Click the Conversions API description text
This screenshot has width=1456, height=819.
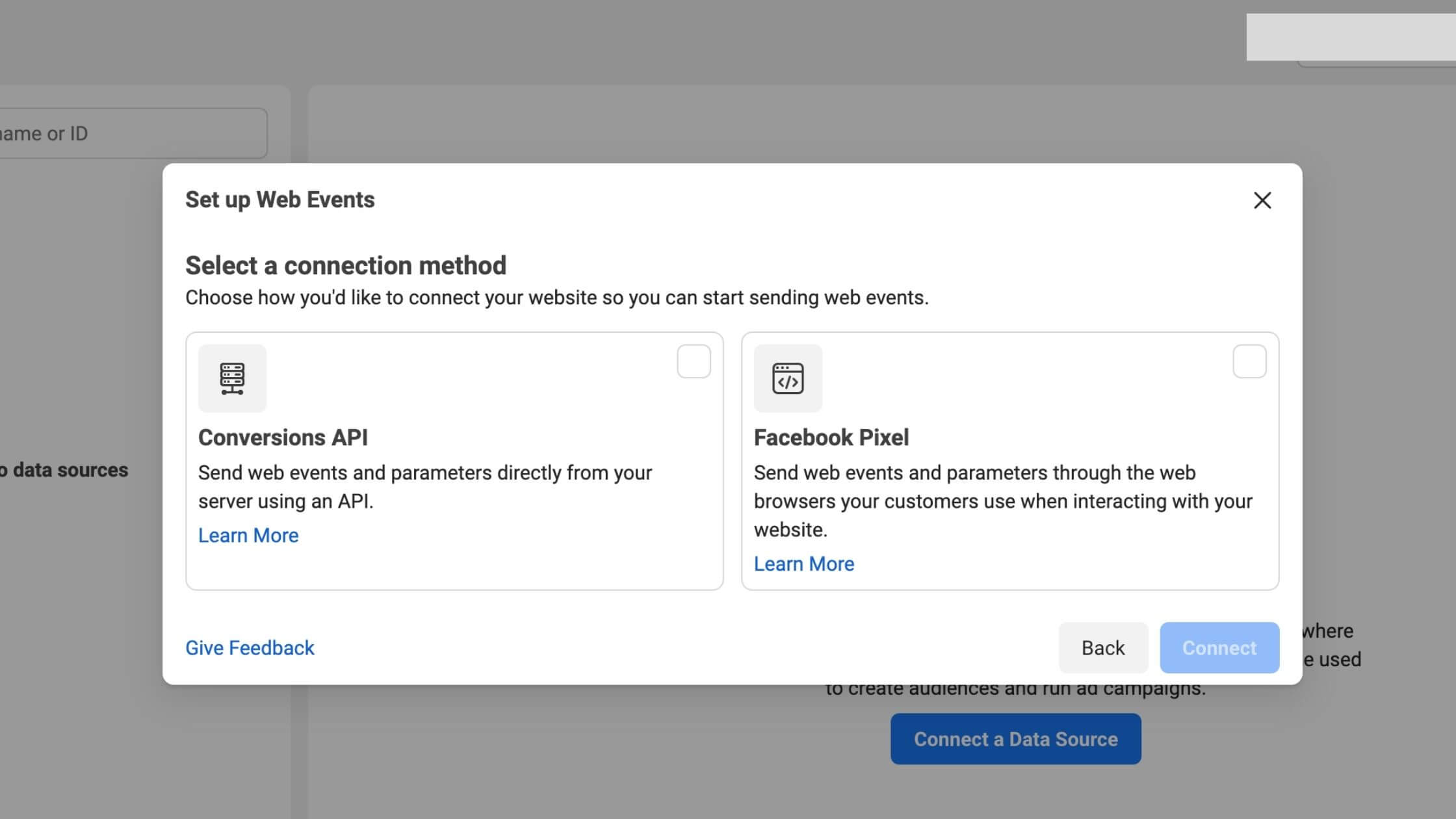[x=425, y=487]
